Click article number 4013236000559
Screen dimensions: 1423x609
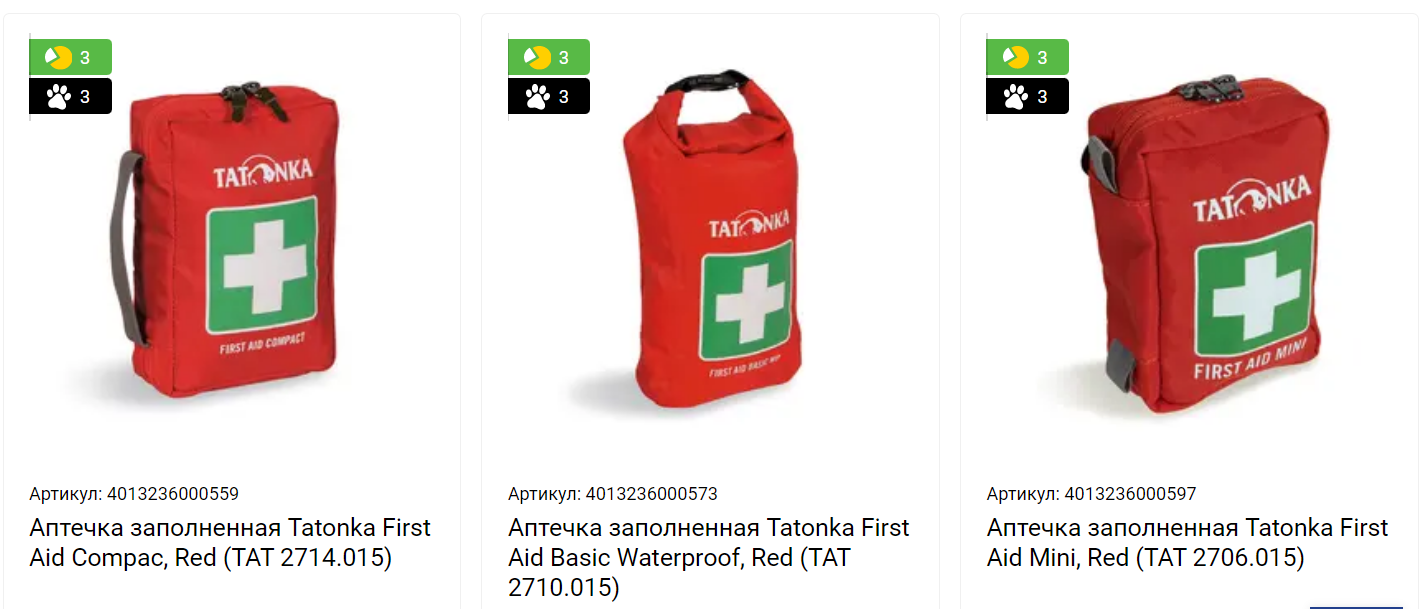click(x=134, y=493)
